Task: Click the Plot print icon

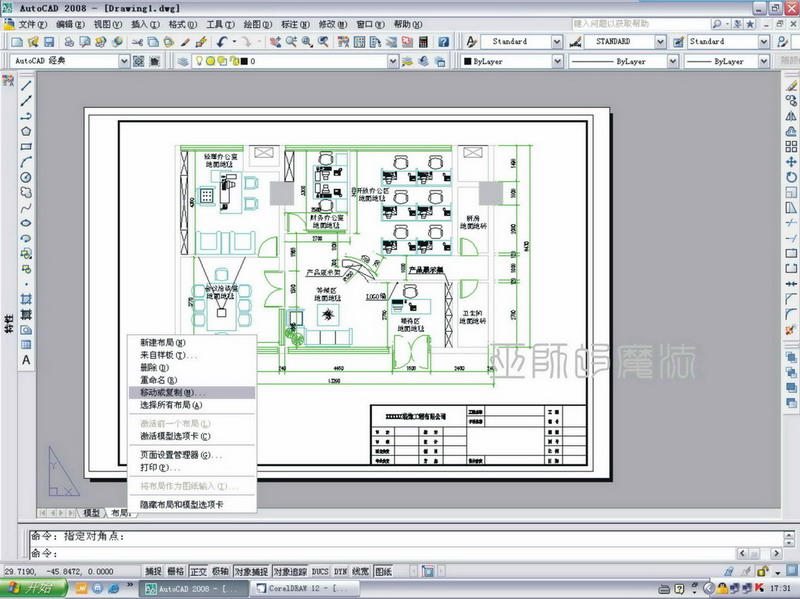Action: tap(69, 42)
